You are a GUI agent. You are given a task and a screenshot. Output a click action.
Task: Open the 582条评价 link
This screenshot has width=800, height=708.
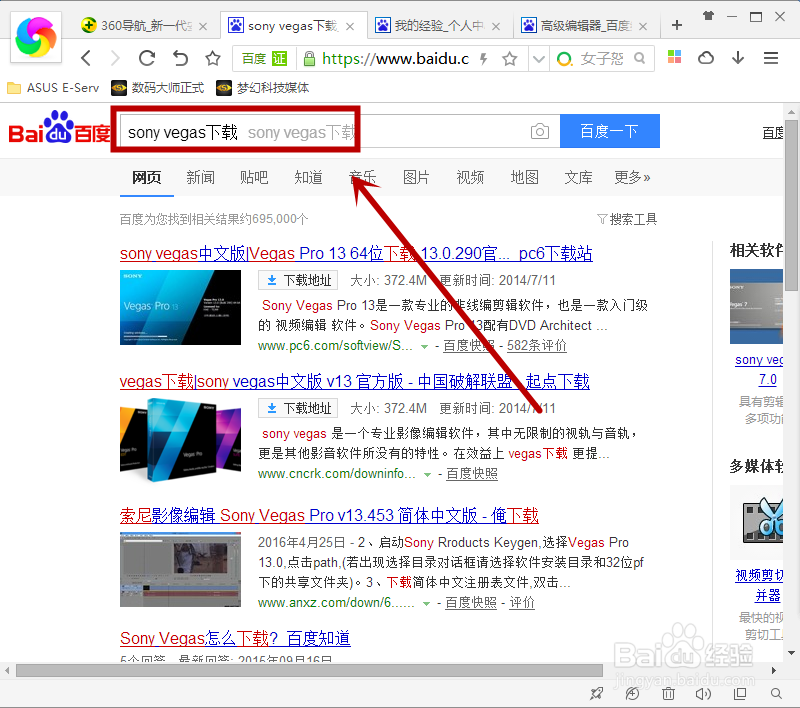tap(537, 345)
